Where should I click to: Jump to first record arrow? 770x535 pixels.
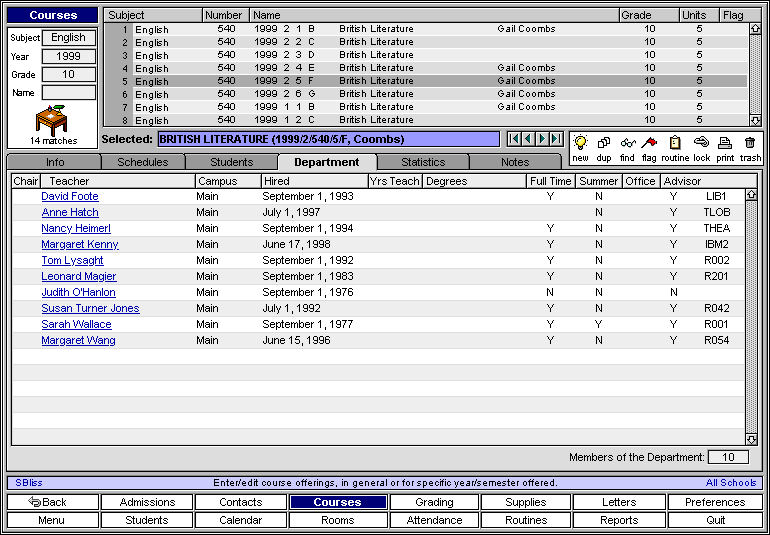pos(514,140)
